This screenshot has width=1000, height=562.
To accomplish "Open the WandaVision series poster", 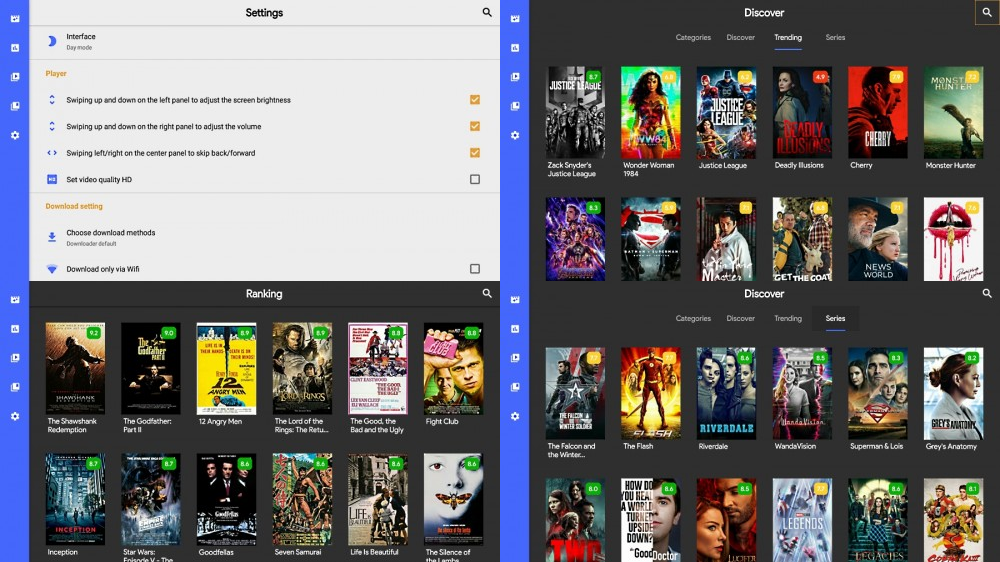I will tap(802, 394).
